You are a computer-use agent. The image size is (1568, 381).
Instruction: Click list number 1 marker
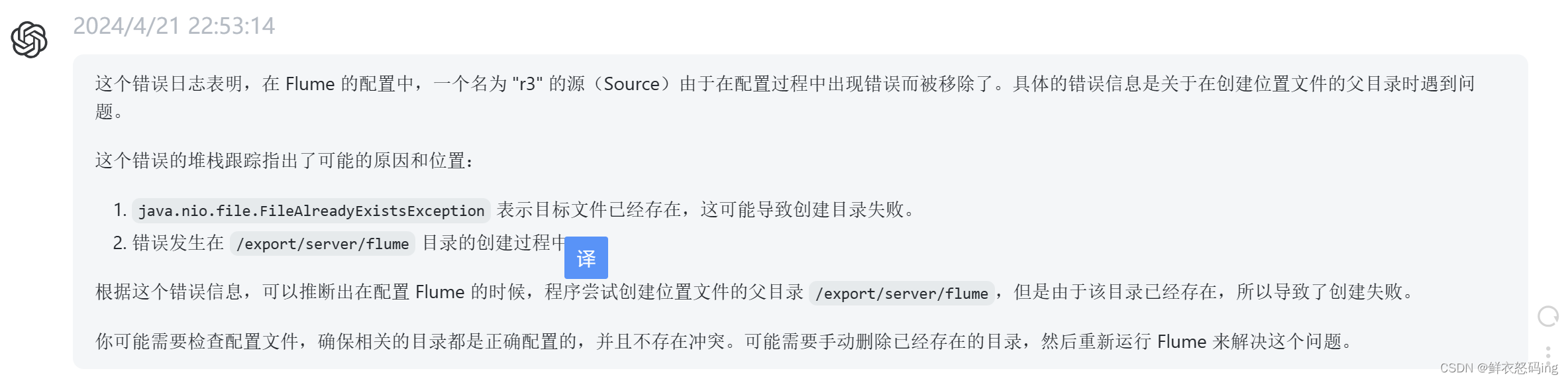pos(120,210)
